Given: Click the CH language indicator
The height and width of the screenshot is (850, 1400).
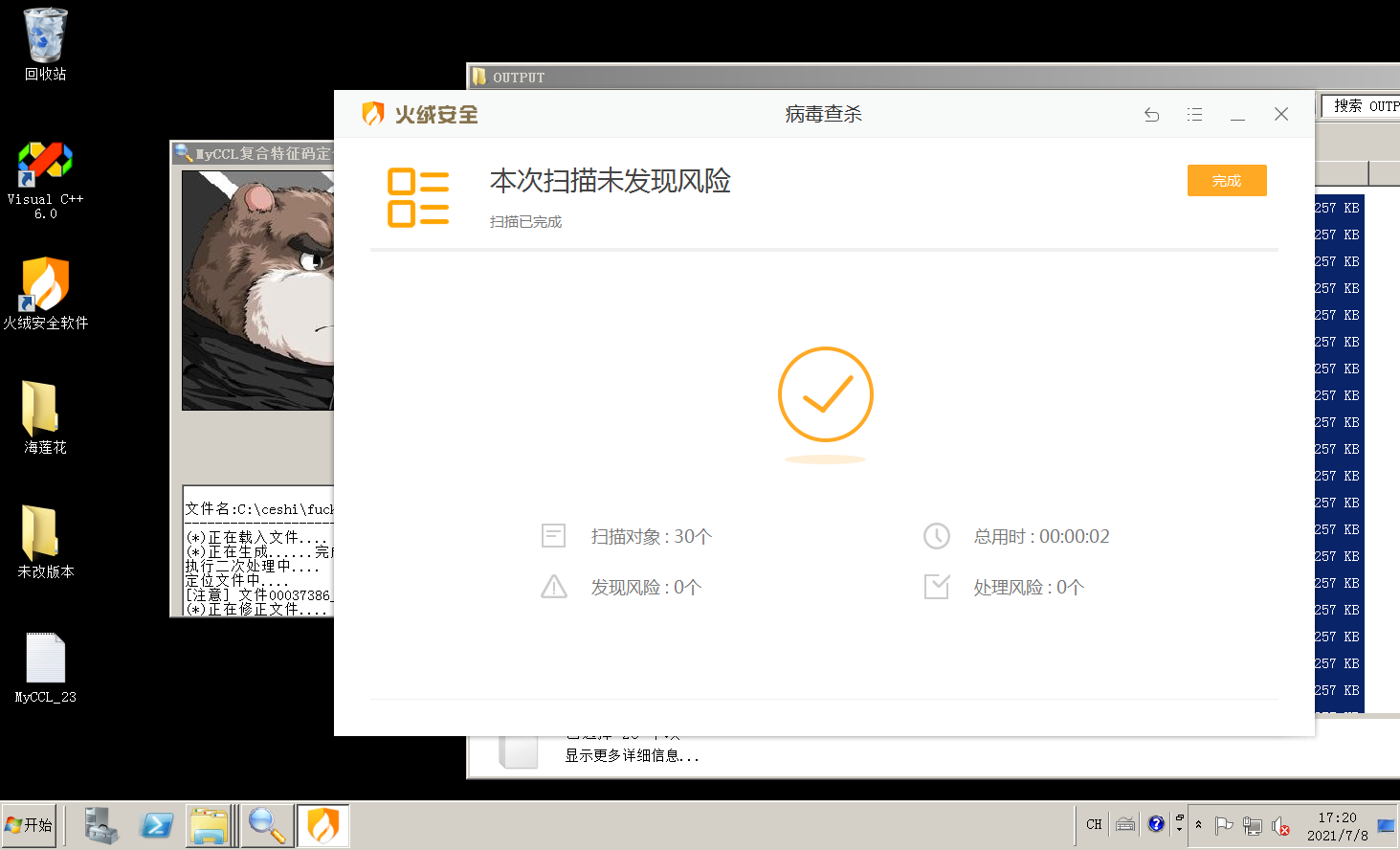Looking at the screenshot, I should point(1094,824).
